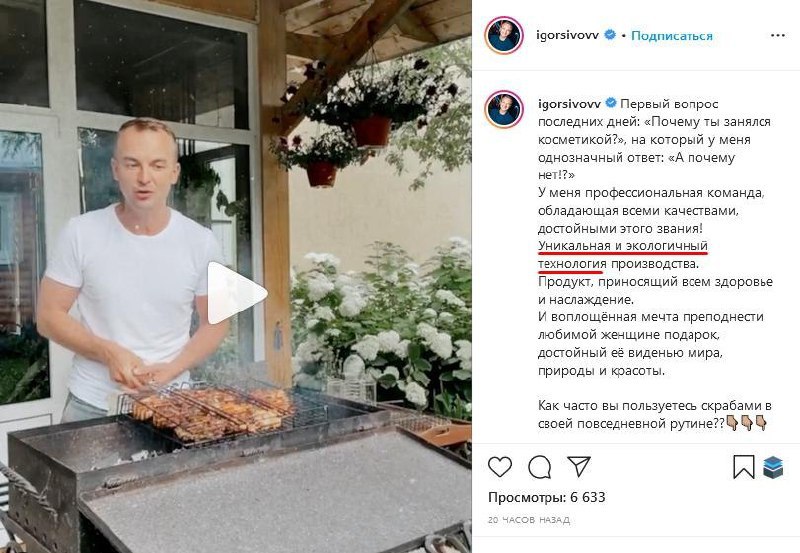Click the blue stacked layers icon
Screen dimensions: 800x553
click(773, 467)
